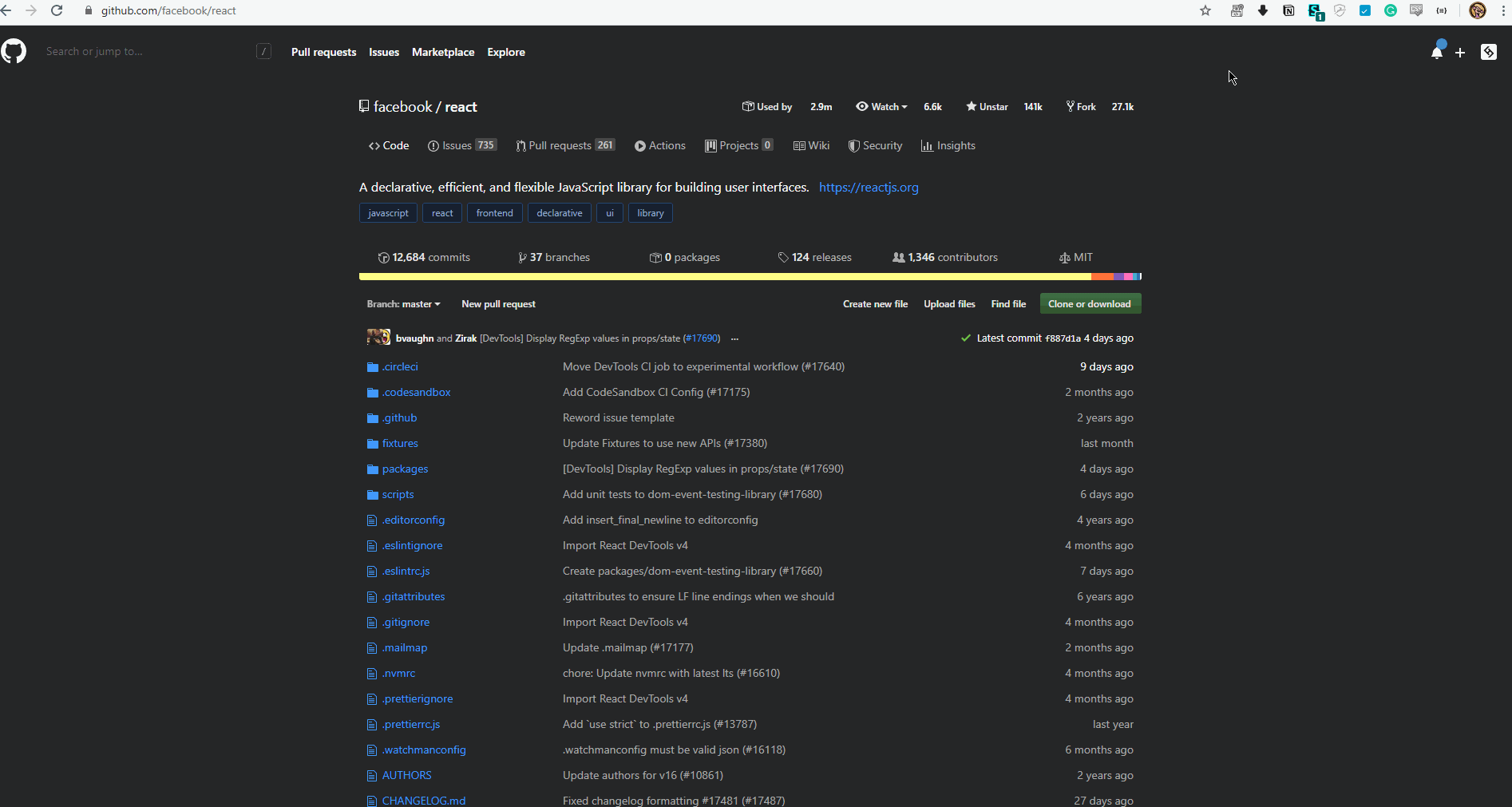Open the Security tab
Image resolution: width=1512 pixels, height=807 pixels.
pos(875,146)
